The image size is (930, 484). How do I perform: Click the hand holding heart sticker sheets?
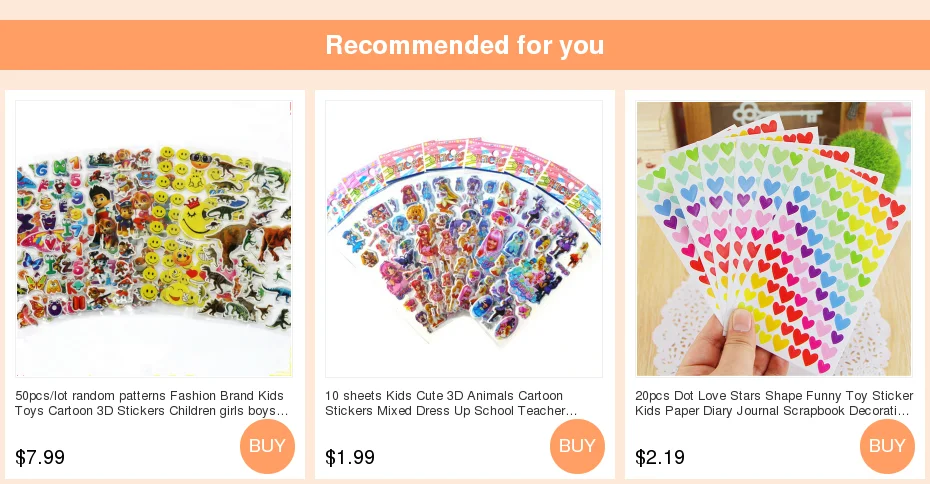732,344
